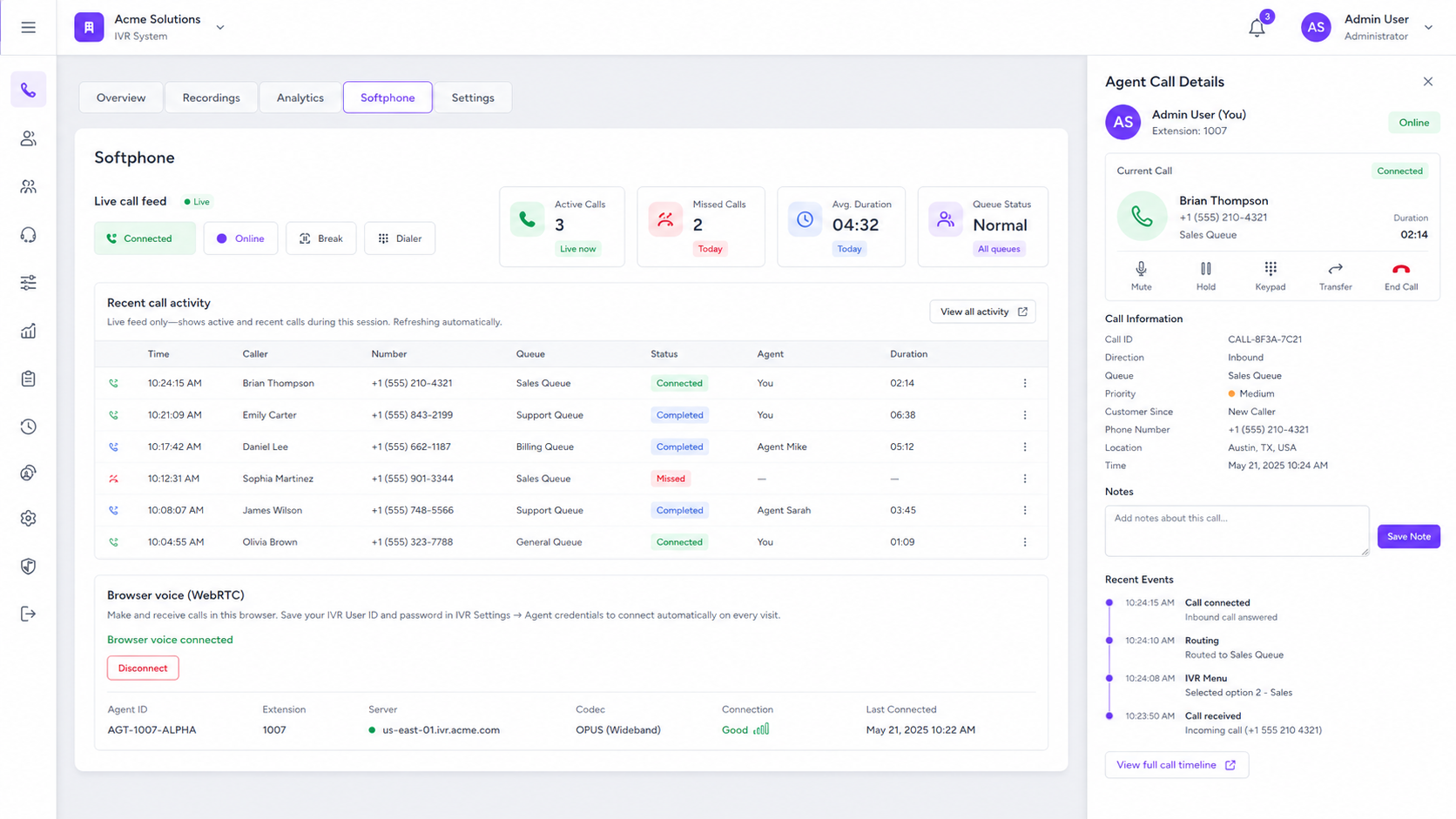
Task: Set agent status to Online
Action: point(240,238)
